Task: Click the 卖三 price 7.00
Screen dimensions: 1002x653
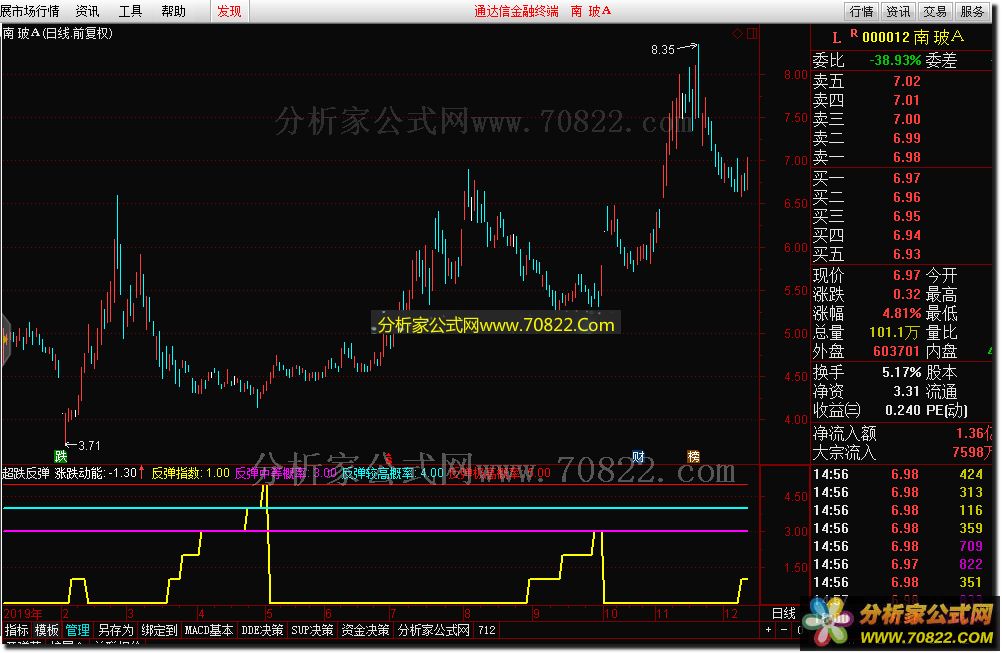Action: coord(906,119)
